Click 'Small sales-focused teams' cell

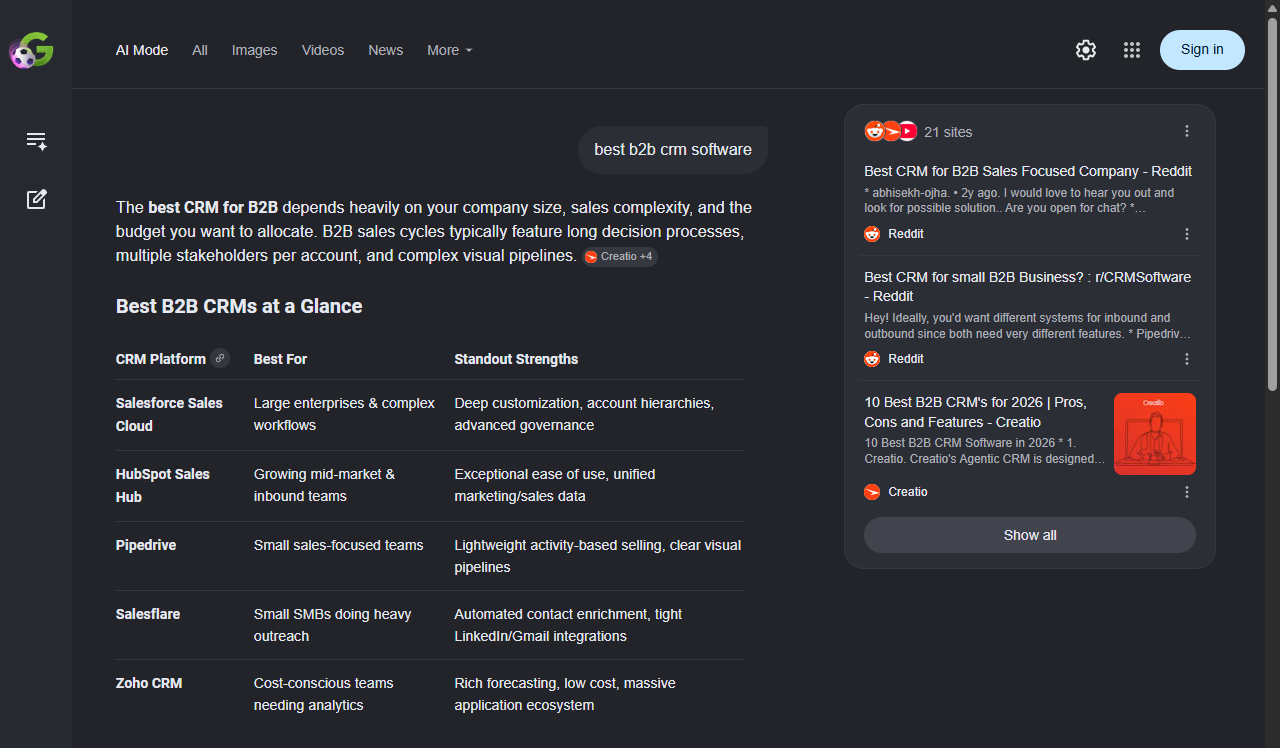pos(339,545)
